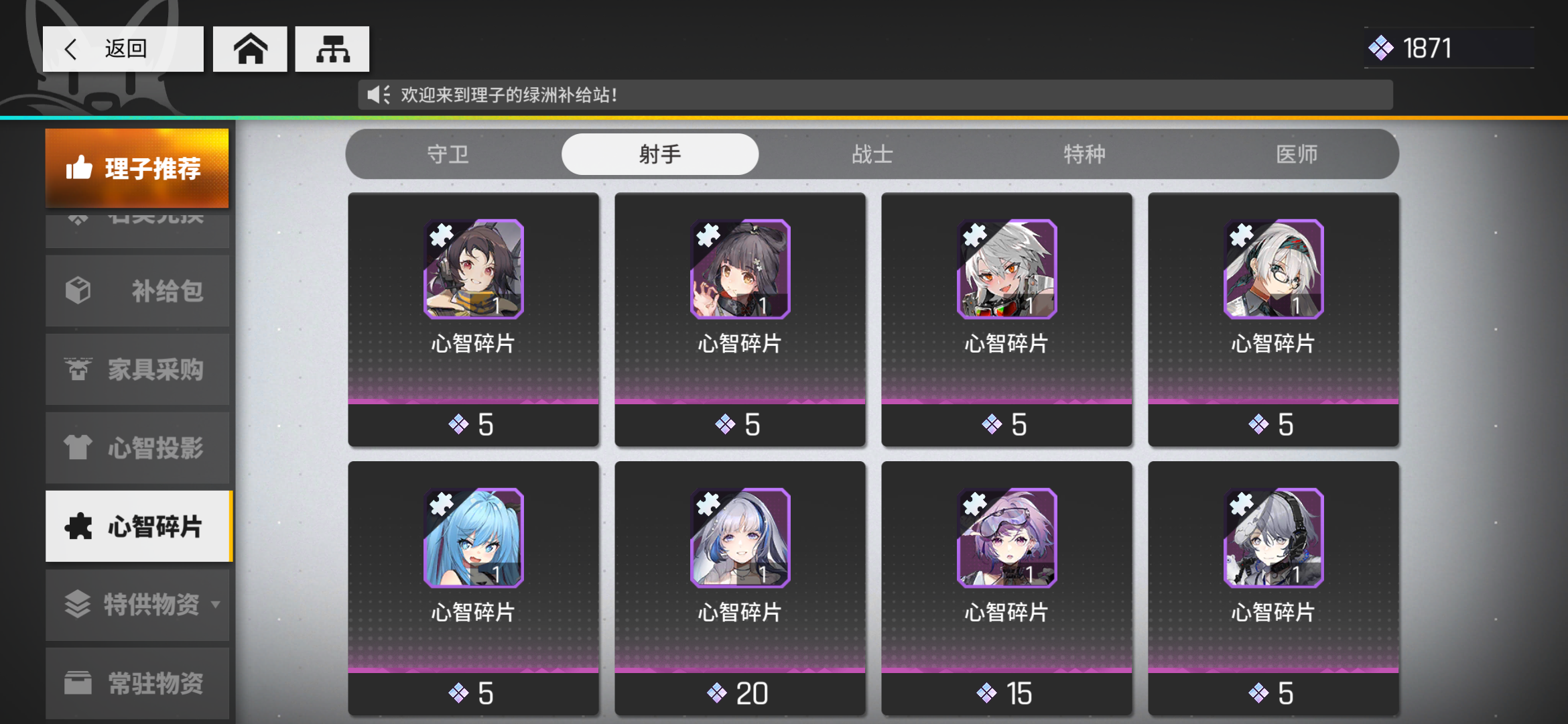Open 心智投影 with the shirt icon
Viewport: 1568px width, 724px height.
(x=137, y=448)
